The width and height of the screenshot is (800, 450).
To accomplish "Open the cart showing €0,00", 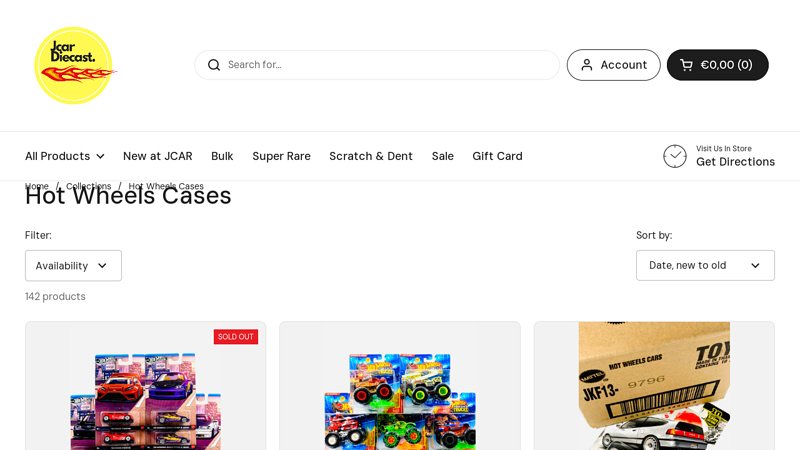I will coord(717,65).
